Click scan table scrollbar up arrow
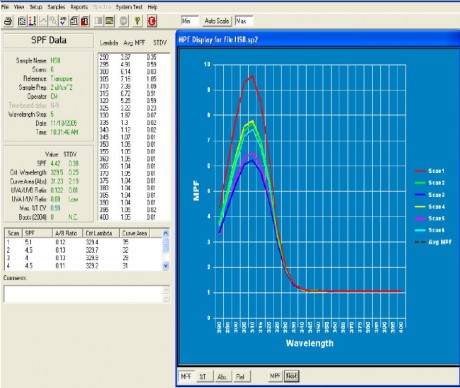 (166, 233)
